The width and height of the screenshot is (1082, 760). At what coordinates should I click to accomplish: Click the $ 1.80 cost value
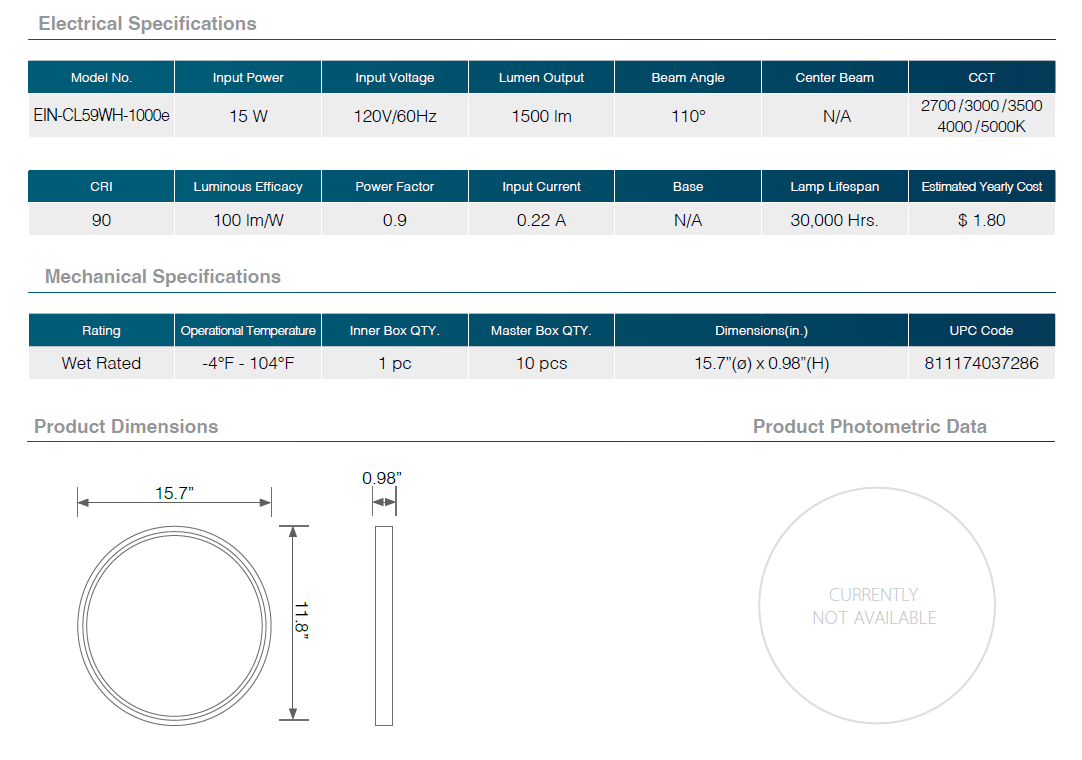tap(981, 220)
